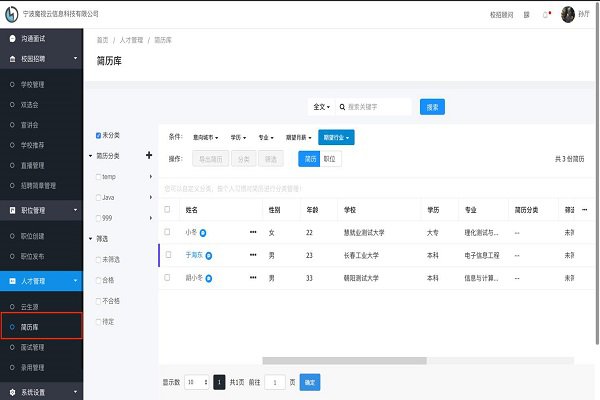The height and width of the screenshot is (400, 600).
Task: Click the blue badge icon next to 于海东
Action: point(209,256)
